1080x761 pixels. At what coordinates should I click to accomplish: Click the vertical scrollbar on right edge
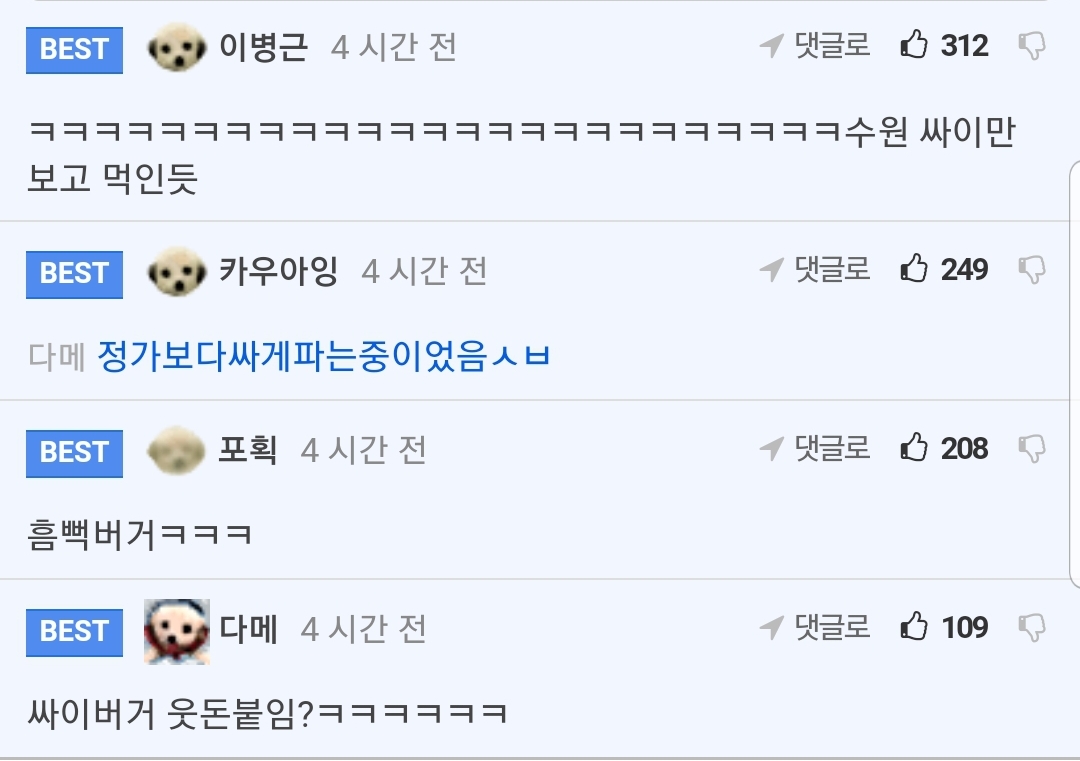pos(1074,372)
